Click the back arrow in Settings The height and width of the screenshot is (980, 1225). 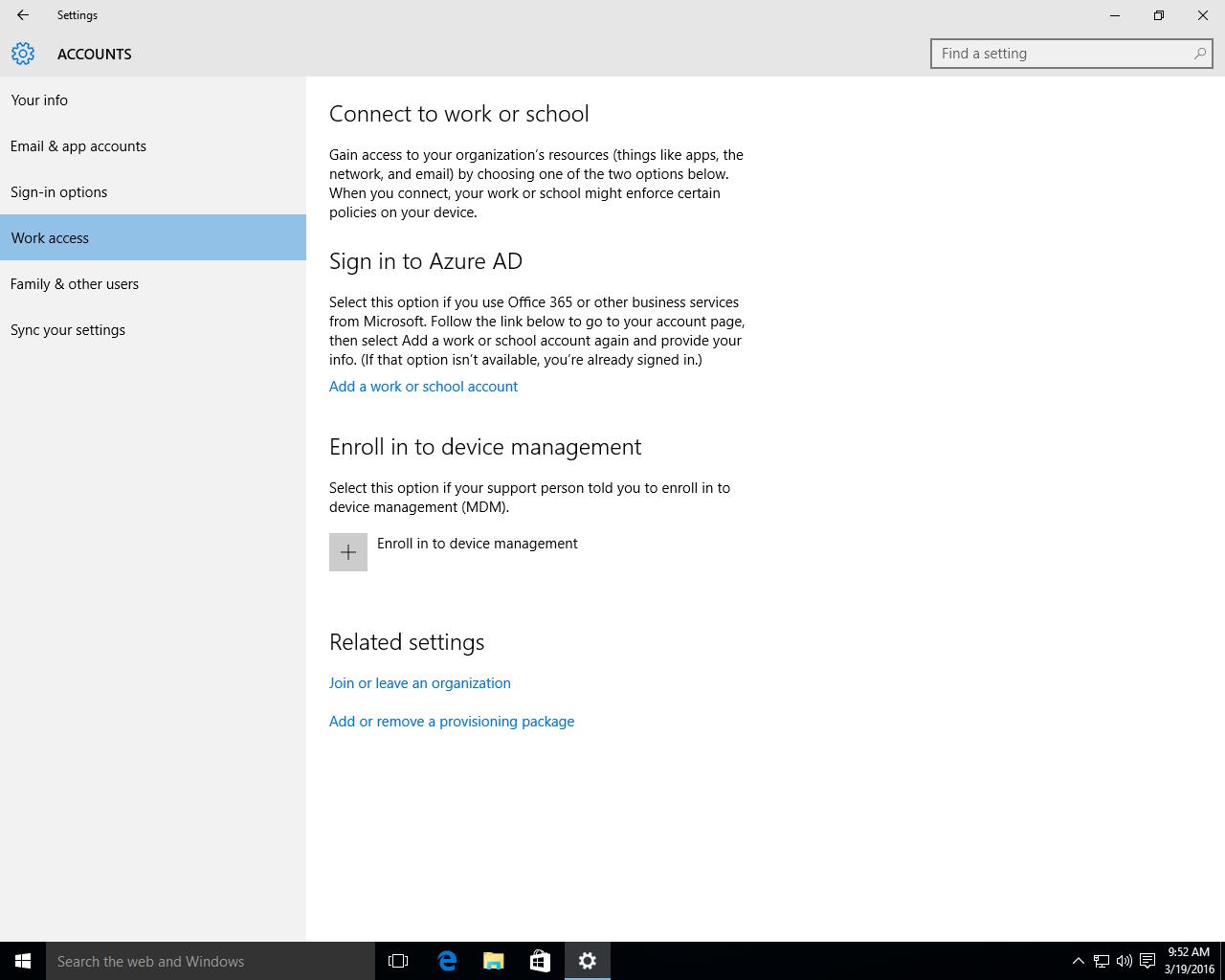[x=23, y=15]
